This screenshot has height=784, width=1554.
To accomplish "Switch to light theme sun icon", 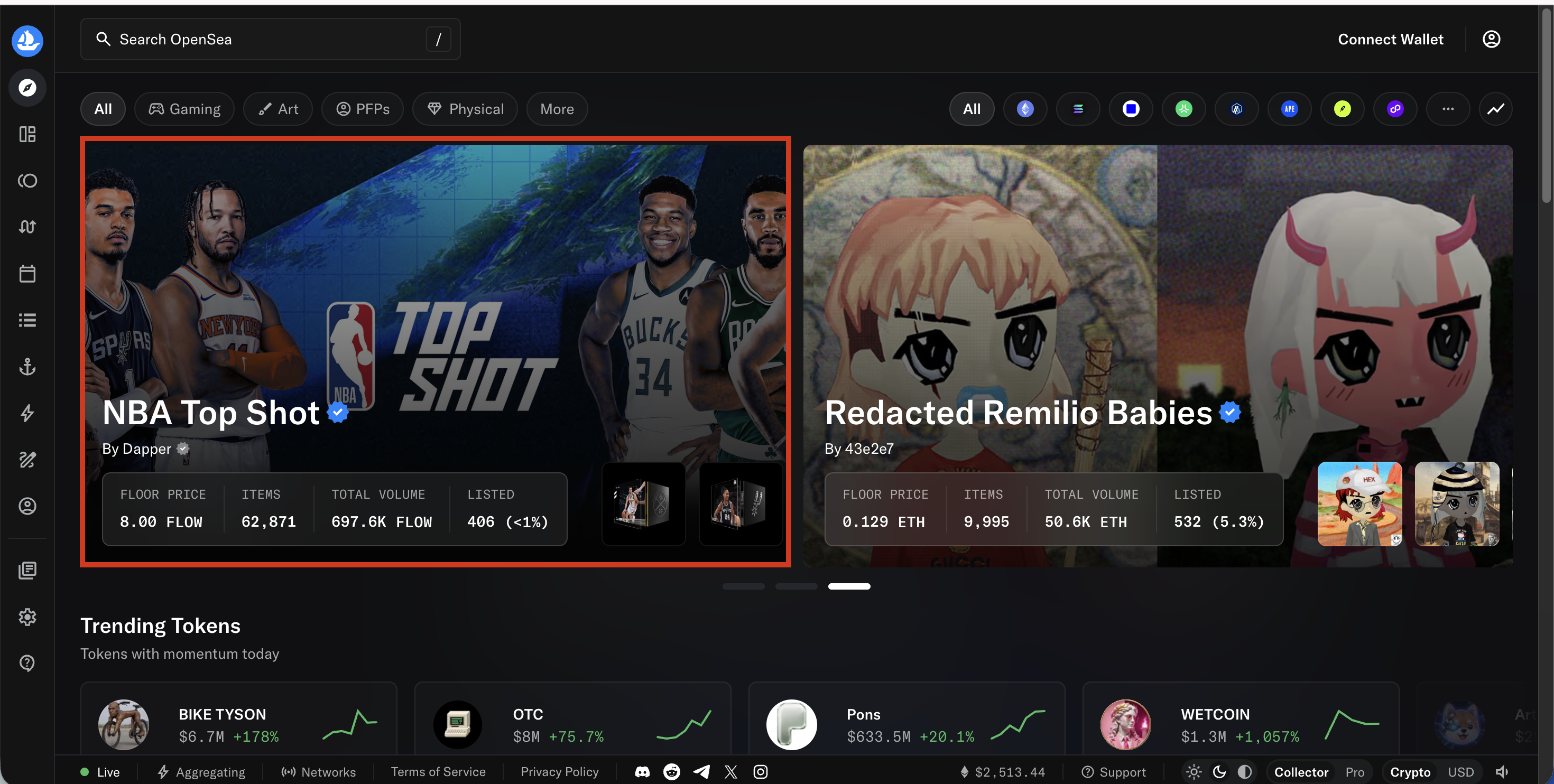I will pos(1194,772).
